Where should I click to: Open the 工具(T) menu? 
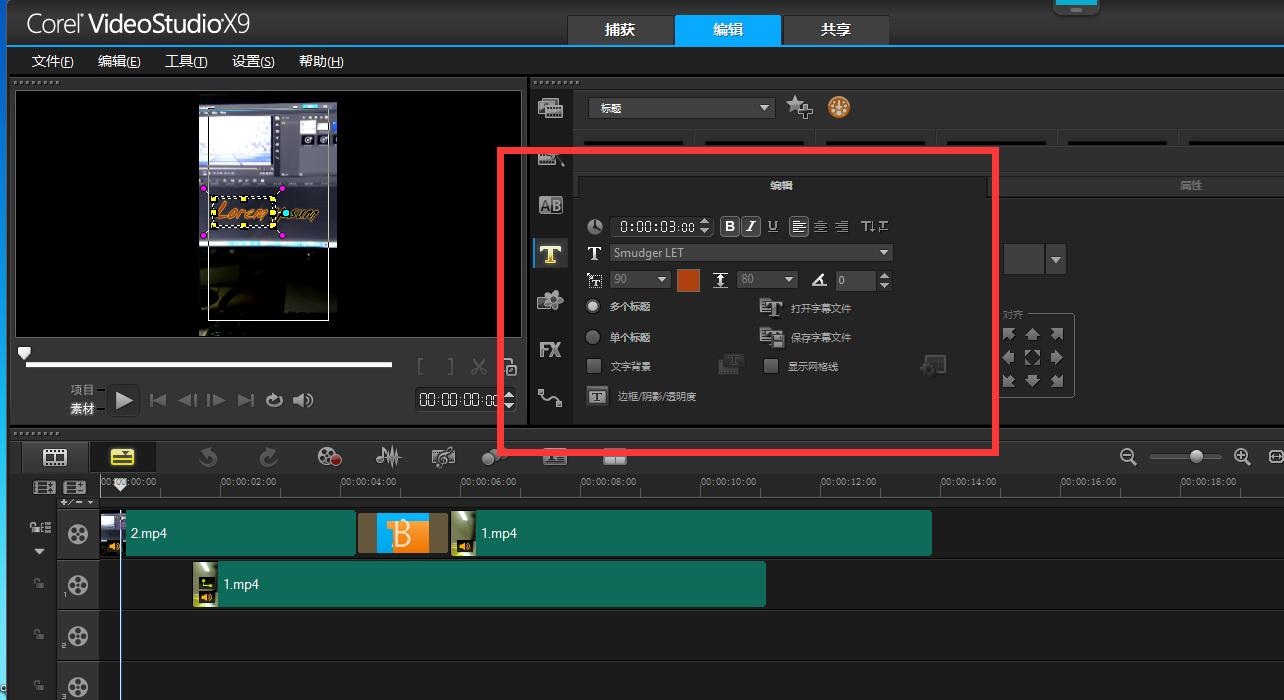pos(186,62)
